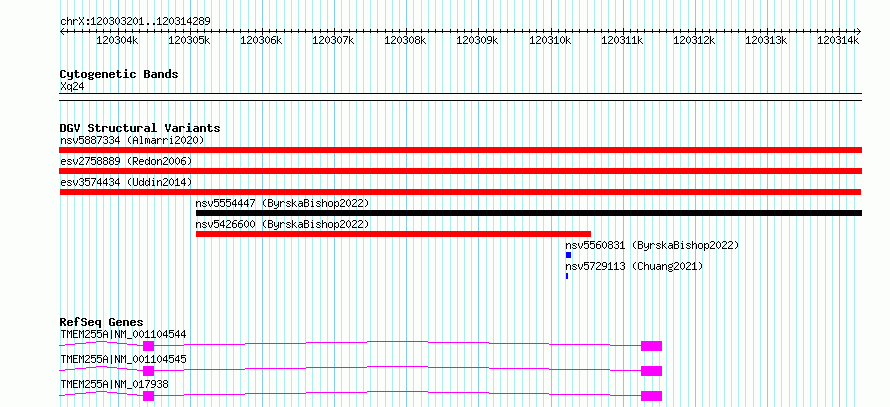Open variant label nsv5560831 (ByrskaBishop2022)
Screen dimensions: 890x407
(652, 245)
